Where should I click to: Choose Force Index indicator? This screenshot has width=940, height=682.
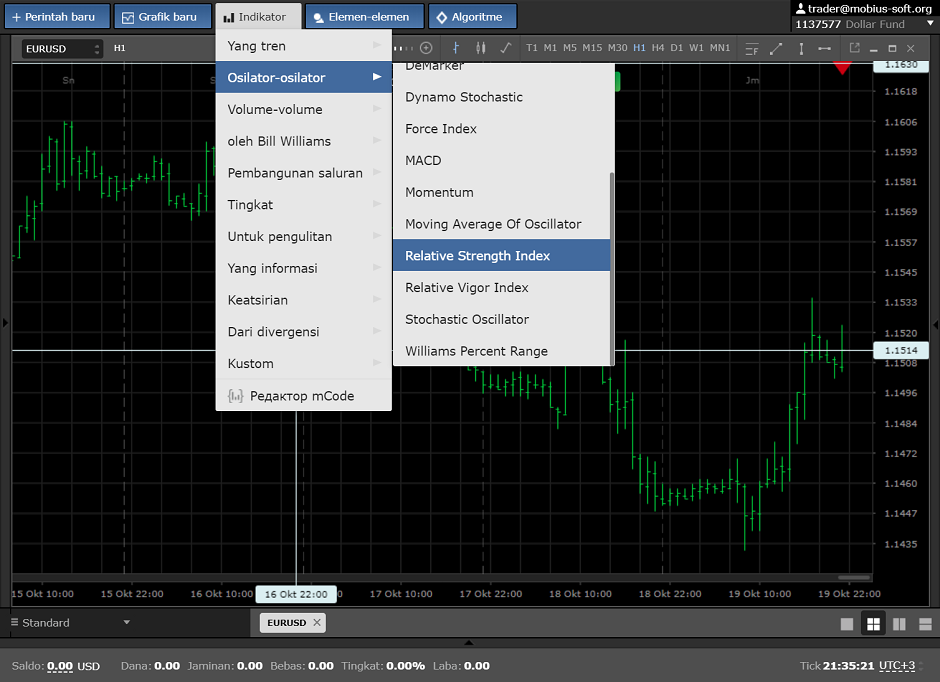(501, 128)
